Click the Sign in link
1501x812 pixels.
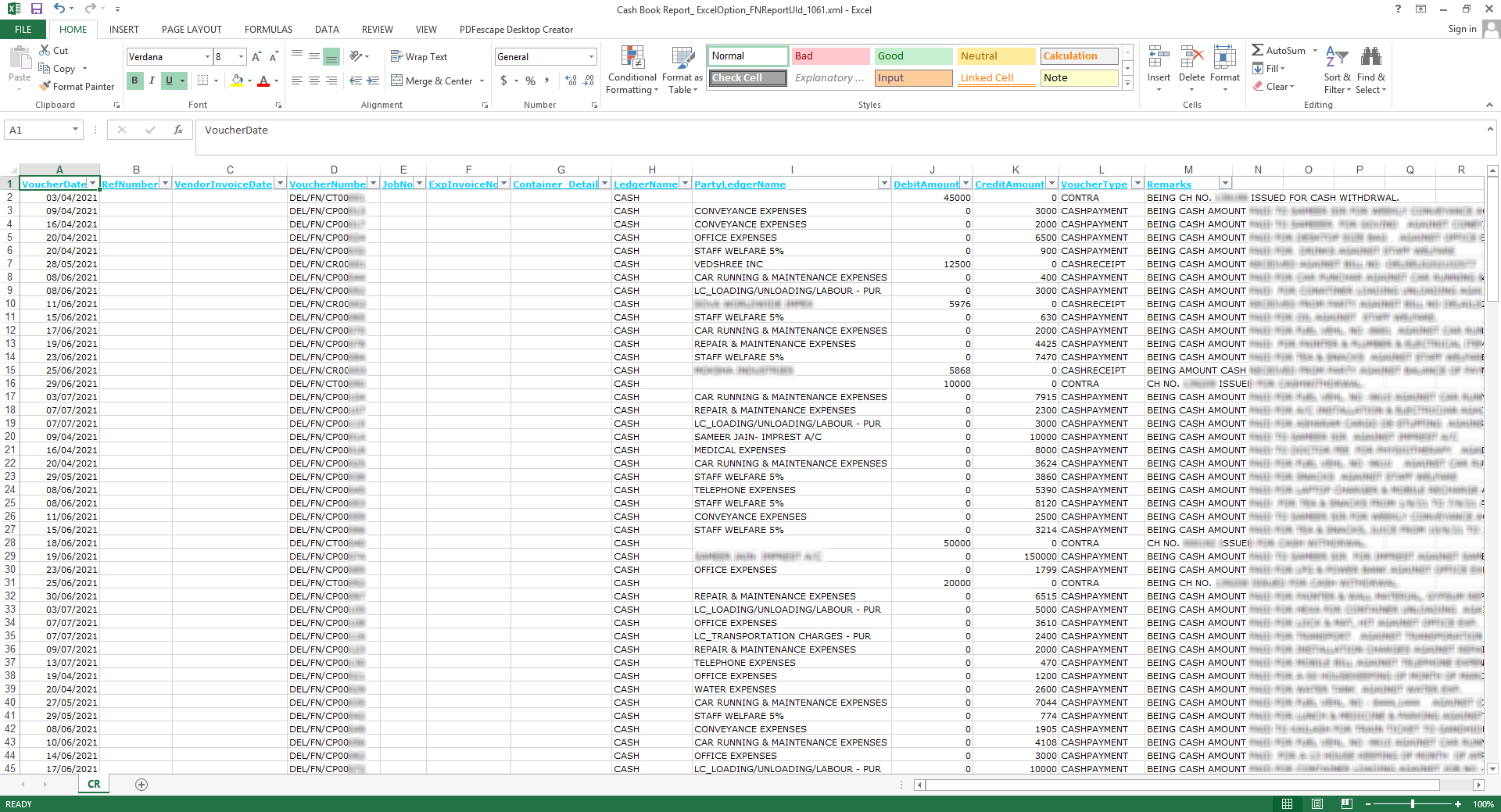coord(1461,29)
